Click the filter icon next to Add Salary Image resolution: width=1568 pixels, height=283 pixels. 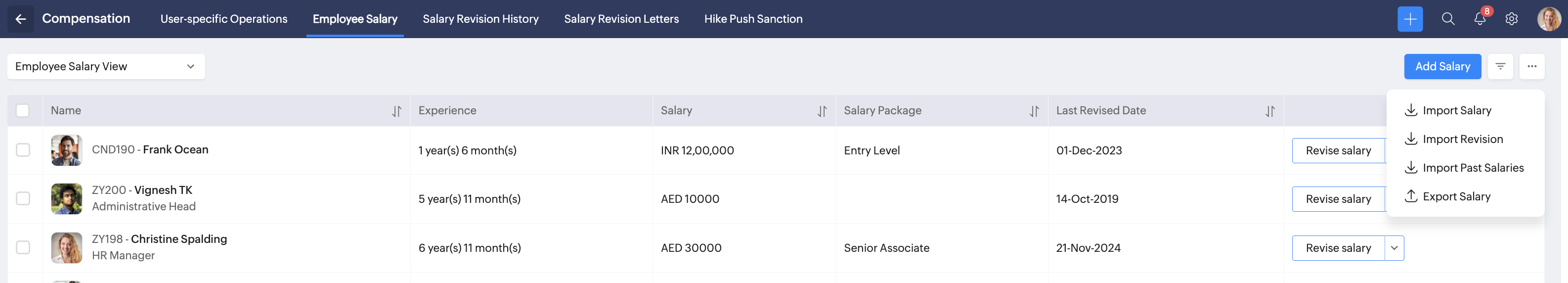click(x=1500, y=66)
